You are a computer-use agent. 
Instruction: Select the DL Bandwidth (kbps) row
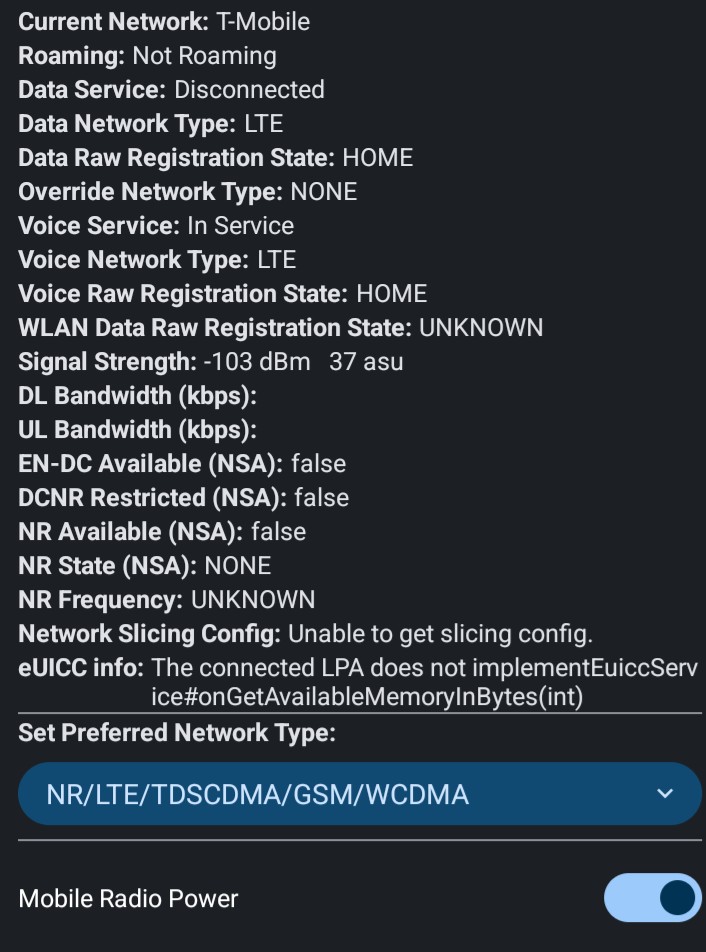coord(137,395)
